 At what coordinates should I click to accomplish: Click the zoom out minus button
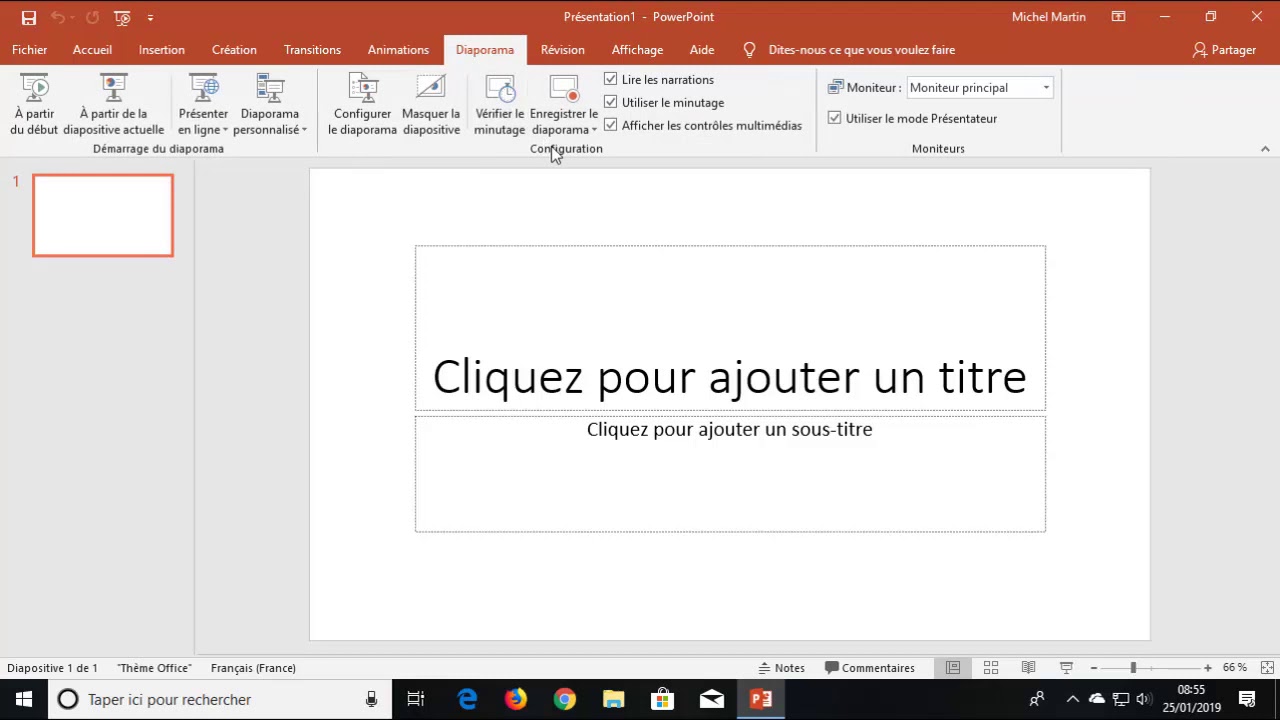pyautogui.click(x=1094, y=668)
